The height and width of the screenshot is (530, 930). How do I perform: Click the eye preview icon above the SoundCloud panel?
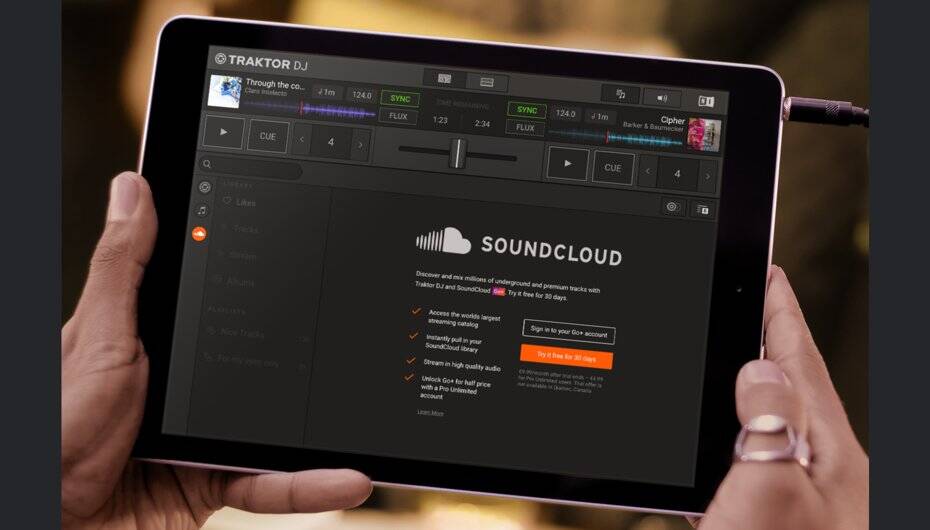(673, 207)
